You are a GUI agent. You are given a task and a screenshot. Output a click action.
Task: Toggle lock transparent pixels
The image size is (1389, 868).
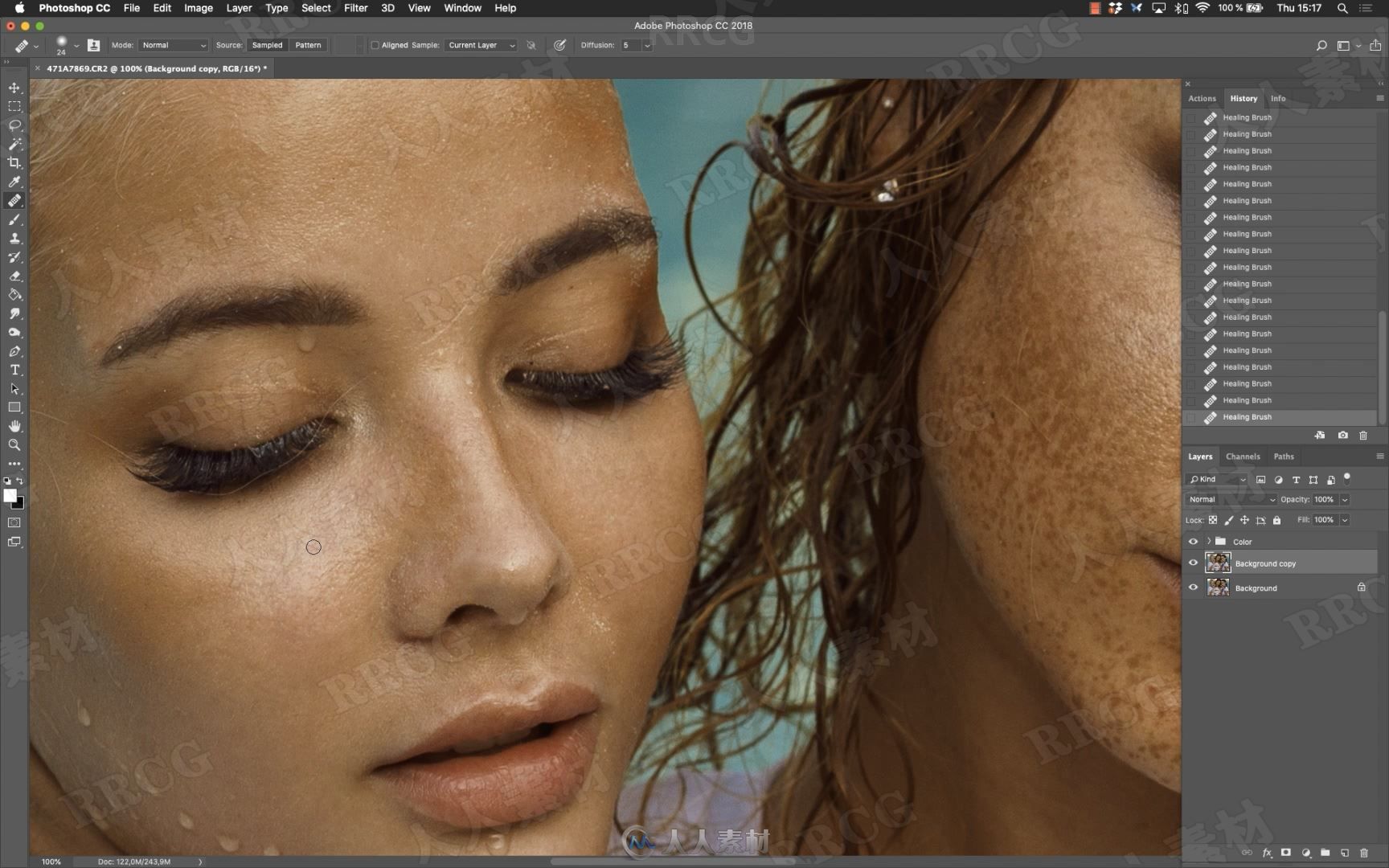[x=1213, y=520]
